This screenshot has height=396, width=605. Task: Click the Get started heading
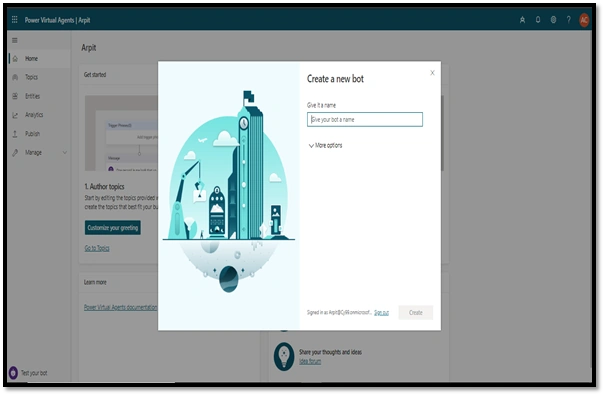coord(95,75)
